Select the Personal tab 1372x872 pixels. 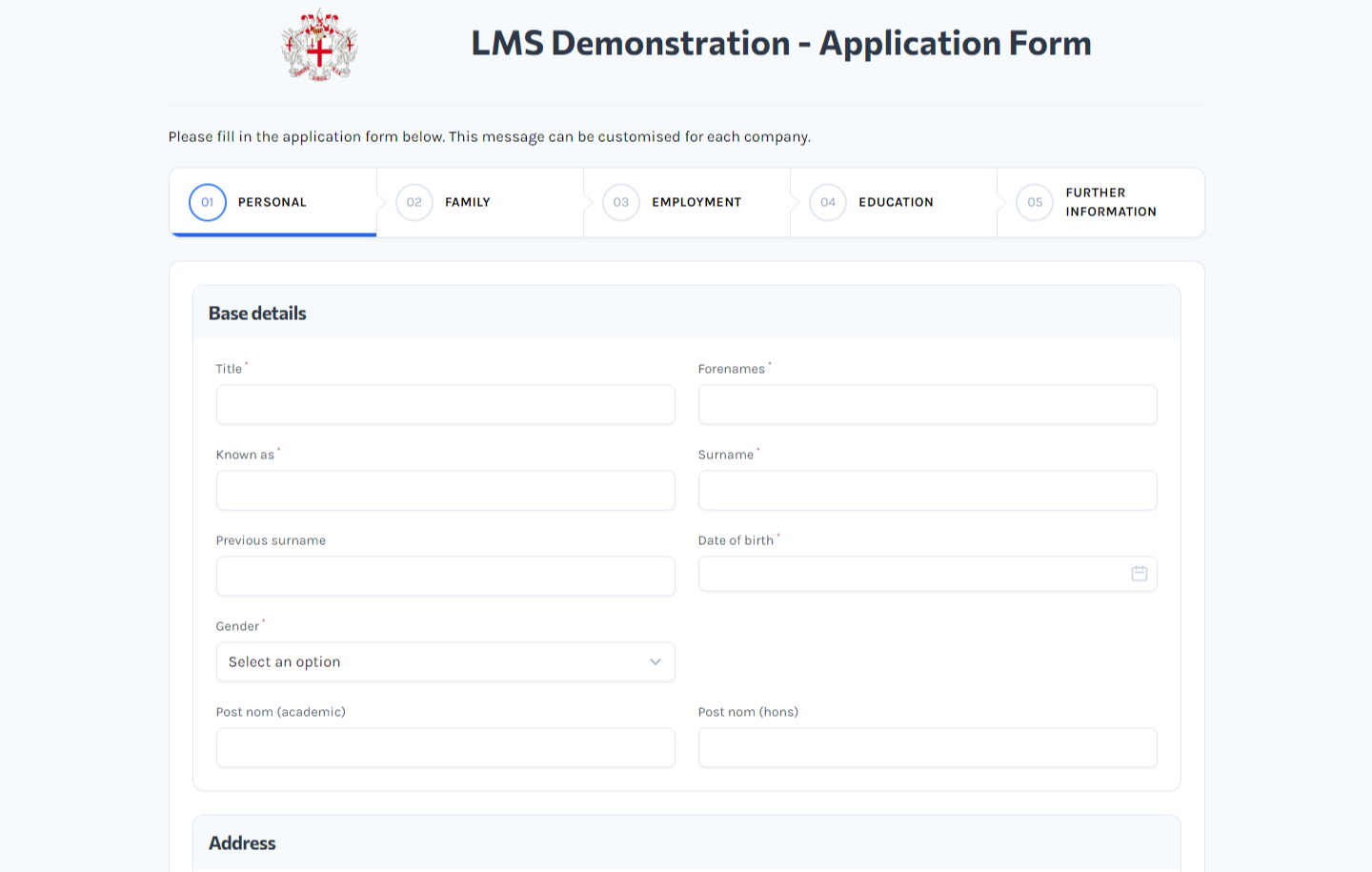(272, 202)
